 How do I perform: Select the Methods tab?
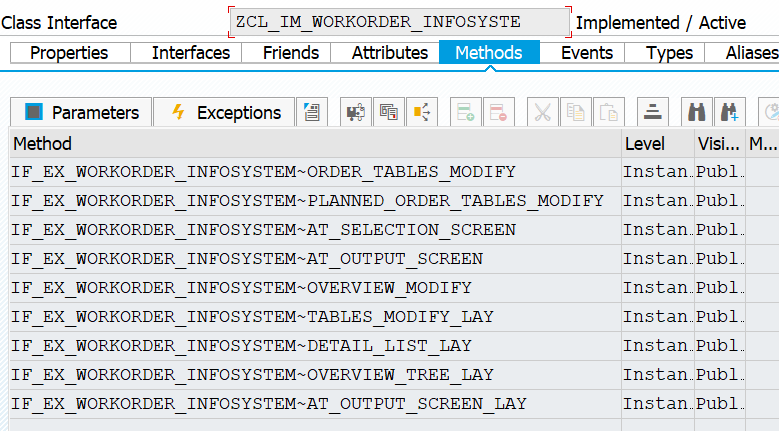[489, 53]
